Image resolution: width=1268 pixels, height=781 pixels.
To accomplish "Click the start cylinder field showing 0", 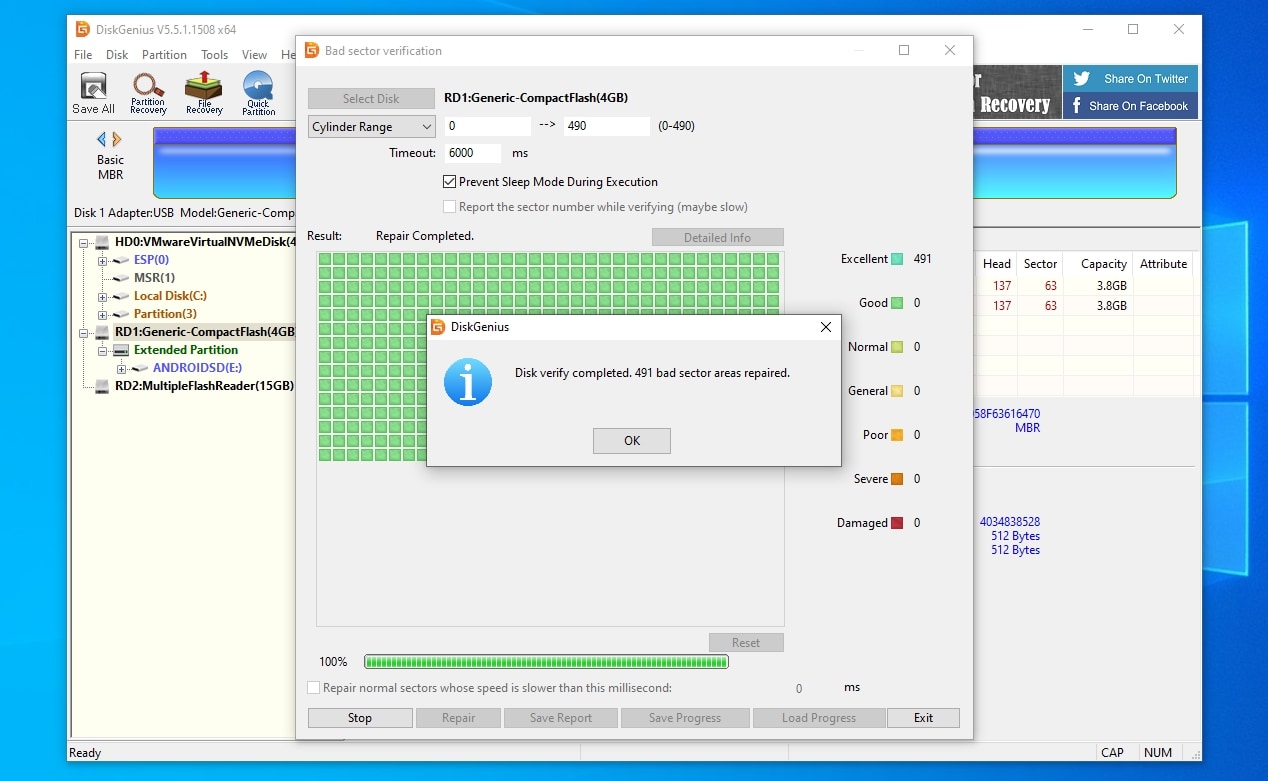I will point(488,127).
